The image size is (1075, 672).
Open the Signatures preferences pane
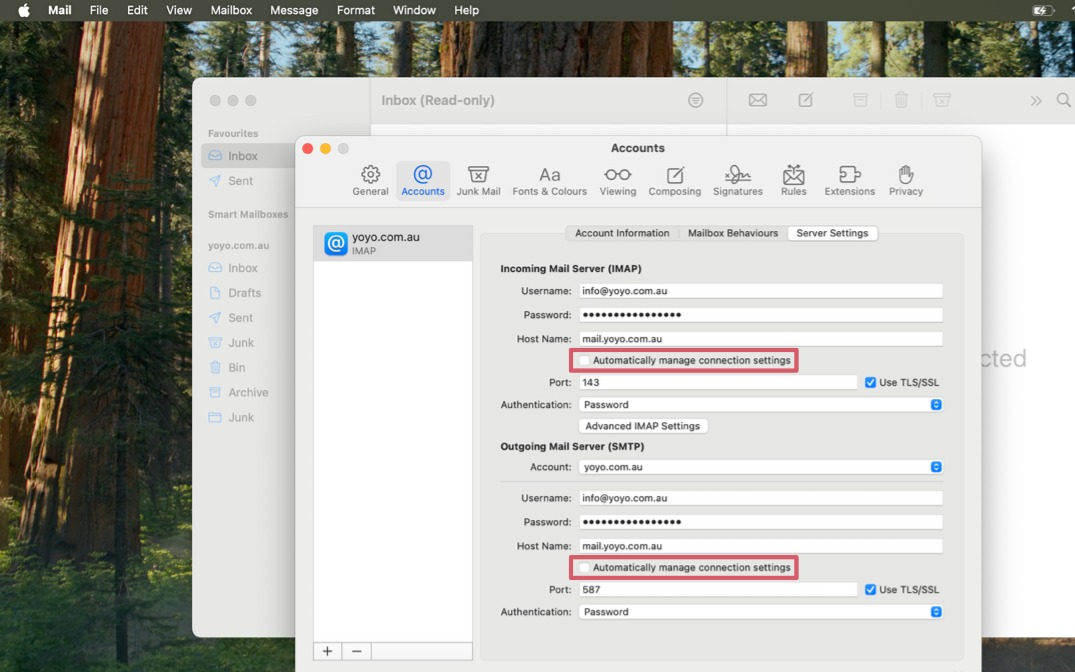pyautogui.click(x=738, y=181)
